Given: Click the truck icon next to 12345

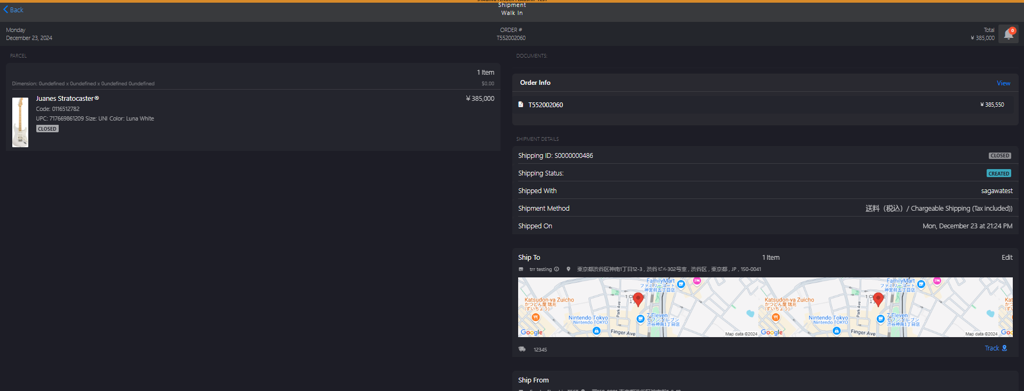Looking at the screenshot, I should point(522,349).
